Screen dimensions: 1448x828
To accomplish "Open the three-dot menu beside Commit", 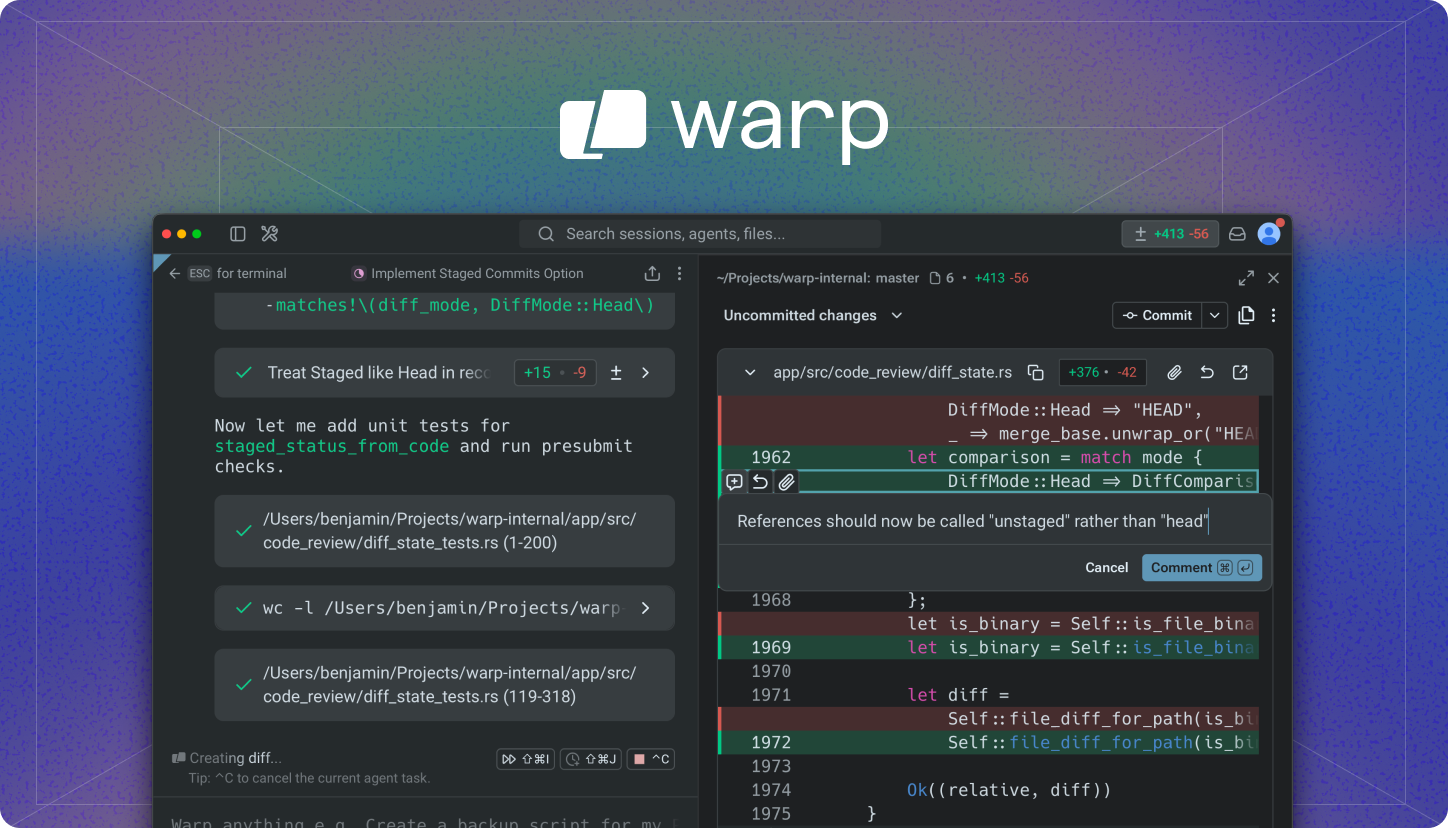I will coord(1273,315).
